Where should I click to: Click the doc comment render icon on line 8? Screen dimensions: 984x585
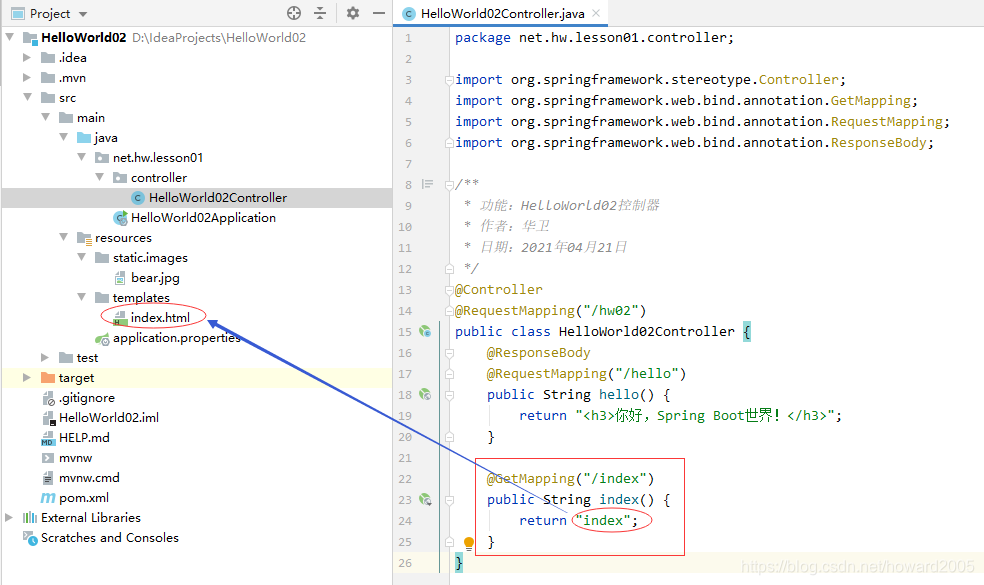point(427,184)
